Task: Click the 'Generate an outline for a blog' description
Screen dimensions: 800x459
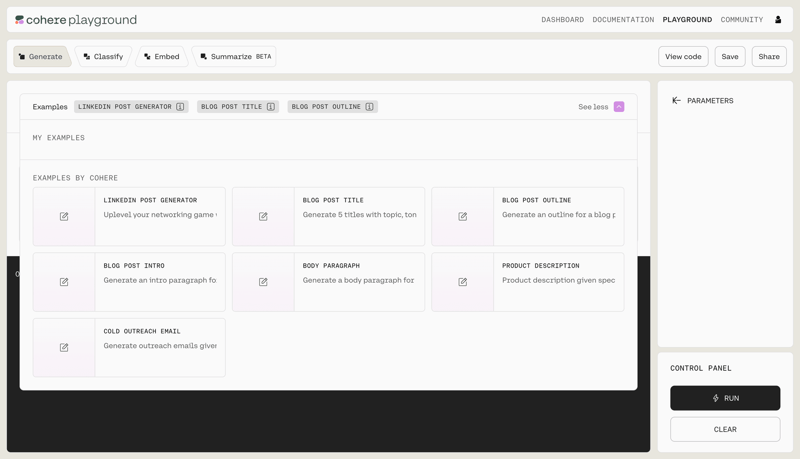Action: pos(559,215)
